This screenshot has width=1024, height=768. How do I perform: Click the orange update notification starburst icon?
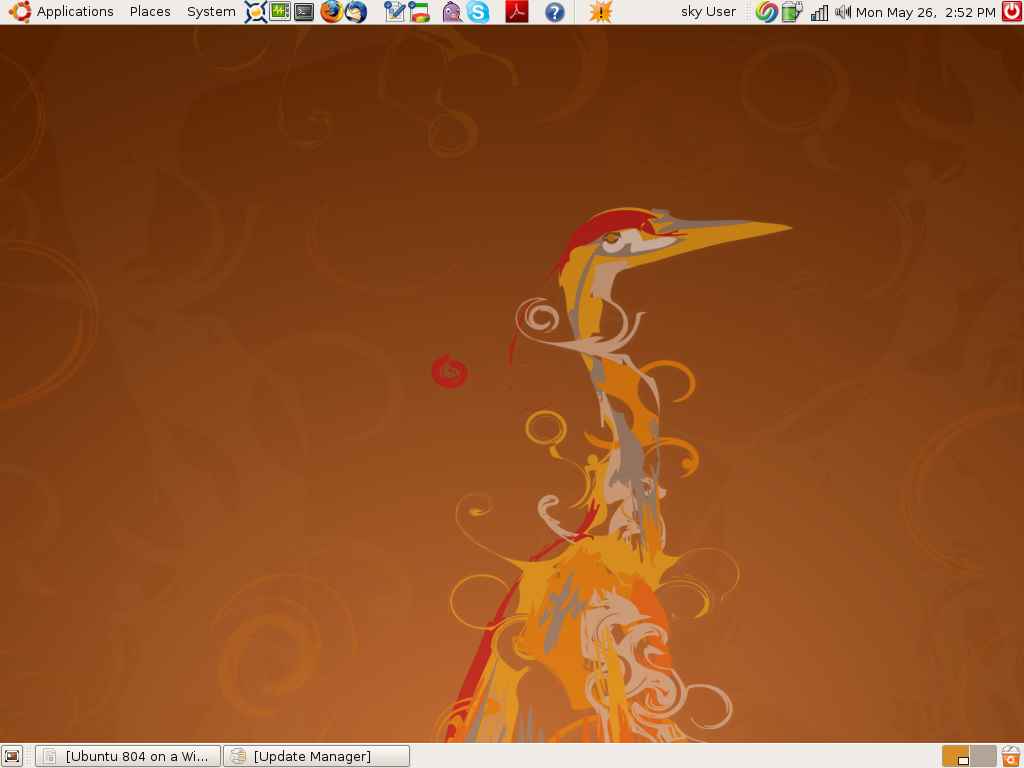point(600,12)
